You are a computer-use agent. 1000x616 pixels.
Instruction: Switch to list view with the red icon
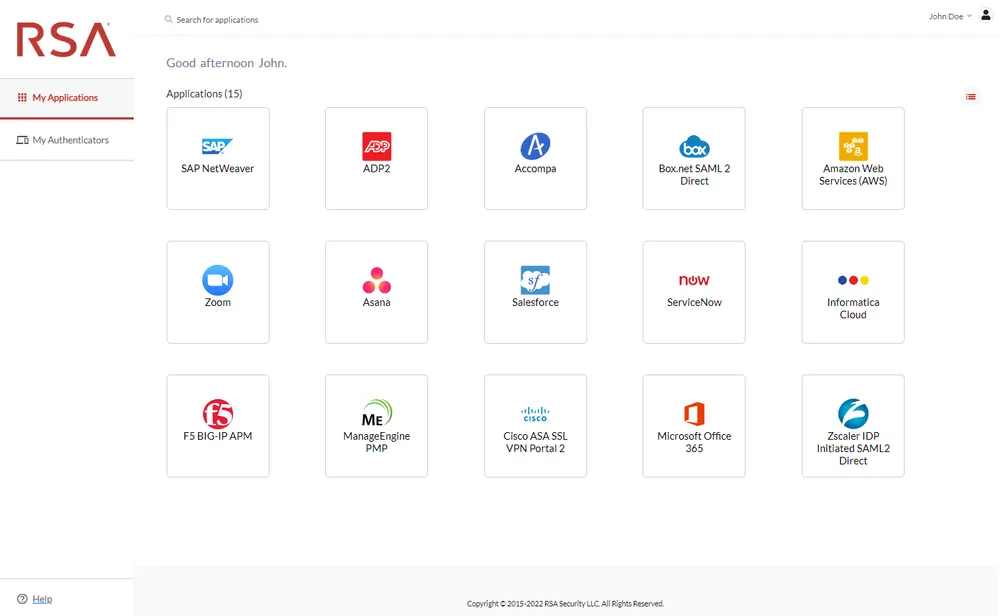coord(970,97)
